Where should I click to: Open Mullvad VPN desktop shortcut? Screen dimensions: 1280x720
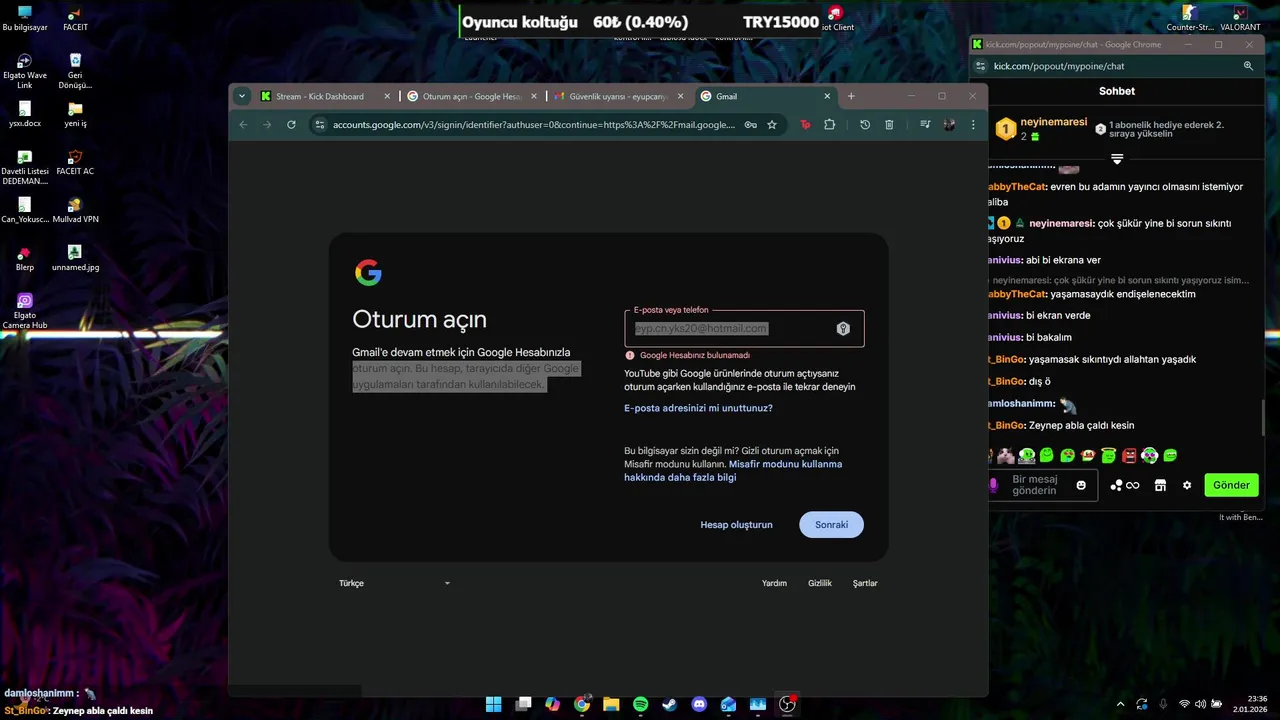pyautogui.click(x=75, y=210)
